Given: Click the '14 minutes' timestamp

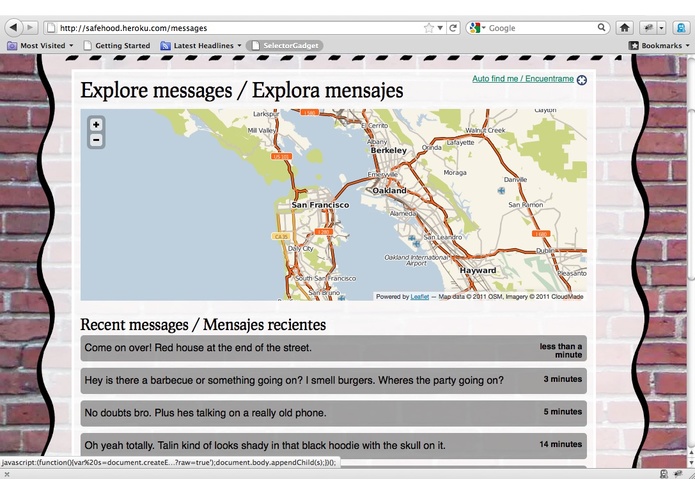Looking at the screenshot, I should (x=560, y=444).
